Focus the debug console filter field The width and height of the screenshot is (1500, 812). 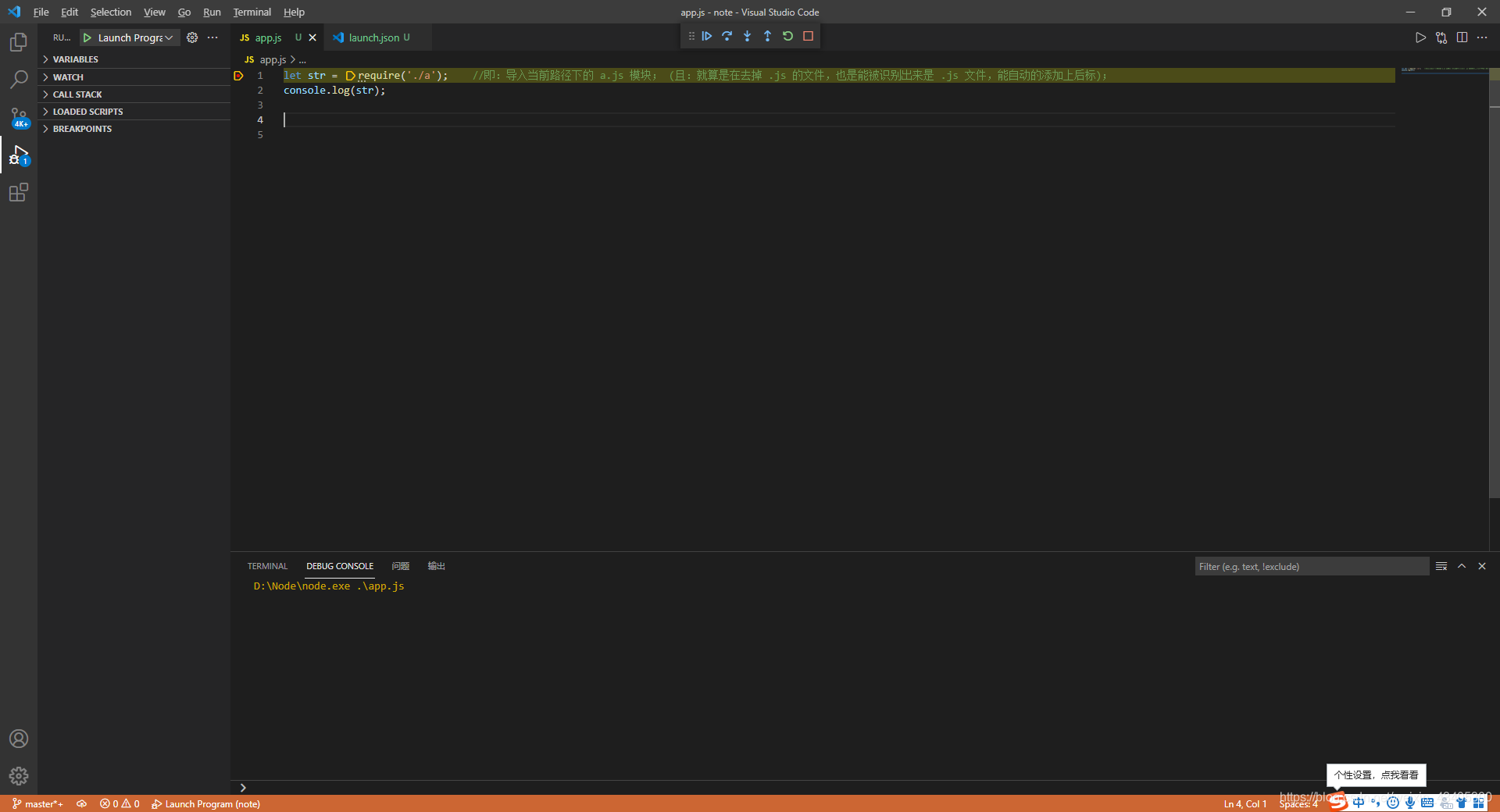(1312, 566)
